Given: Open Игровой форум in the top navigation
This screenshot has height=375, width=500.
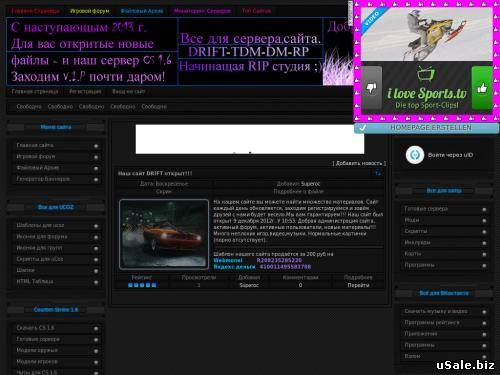Looking at the screenshot, I should (89, 11).
